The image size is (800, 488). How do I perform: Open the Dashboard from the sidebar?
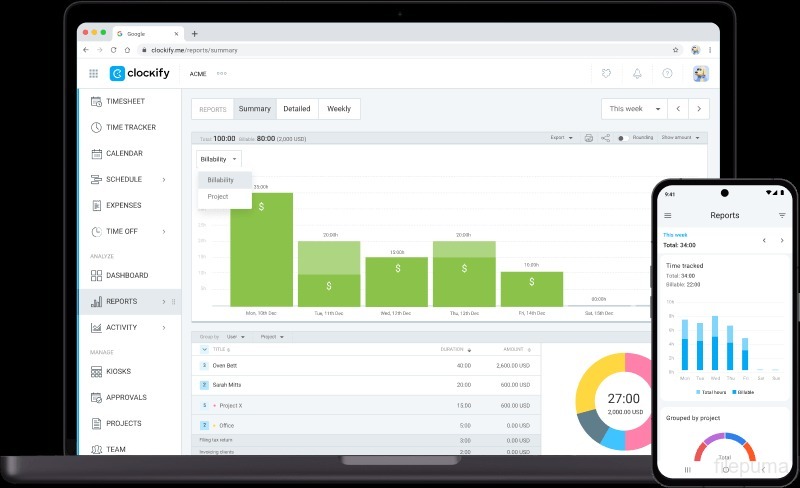126,276
